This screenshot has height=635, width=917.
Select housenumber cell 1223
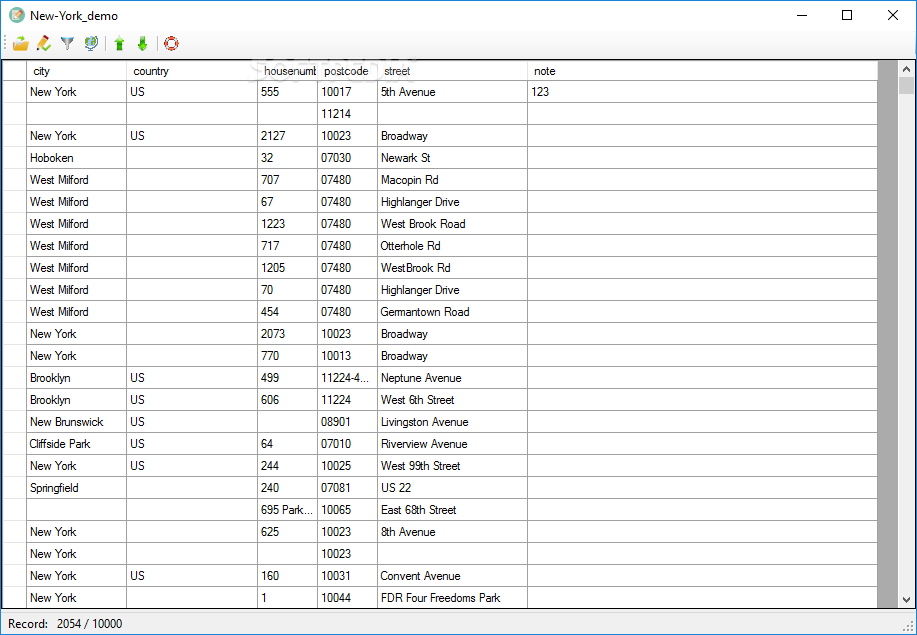coord(287,224)
